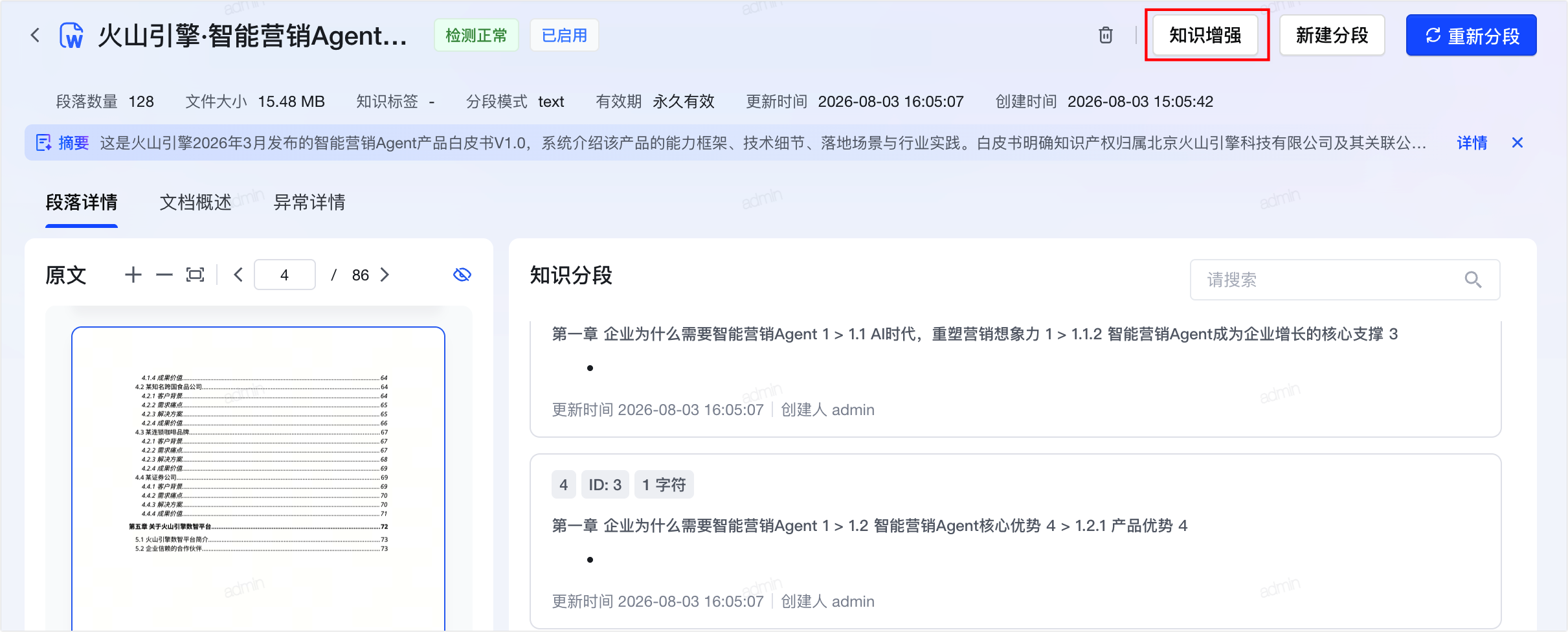Viewport: 1568px width, 632px height.
Task: Click the 永久有效 validity value
Action: [x=683, y=102]
